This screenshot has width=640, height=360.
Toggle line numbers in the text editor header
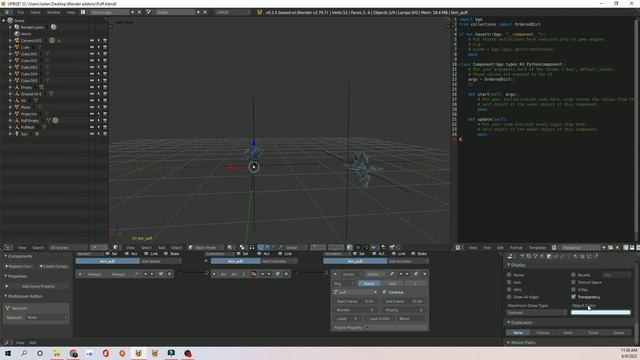[x=626, y=247]
